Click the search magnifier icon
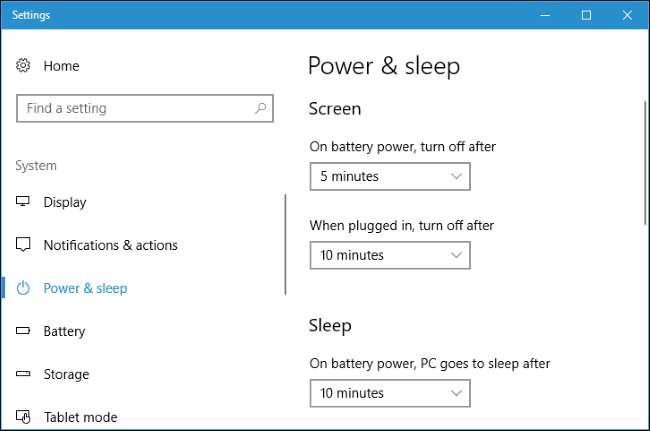 260,108
